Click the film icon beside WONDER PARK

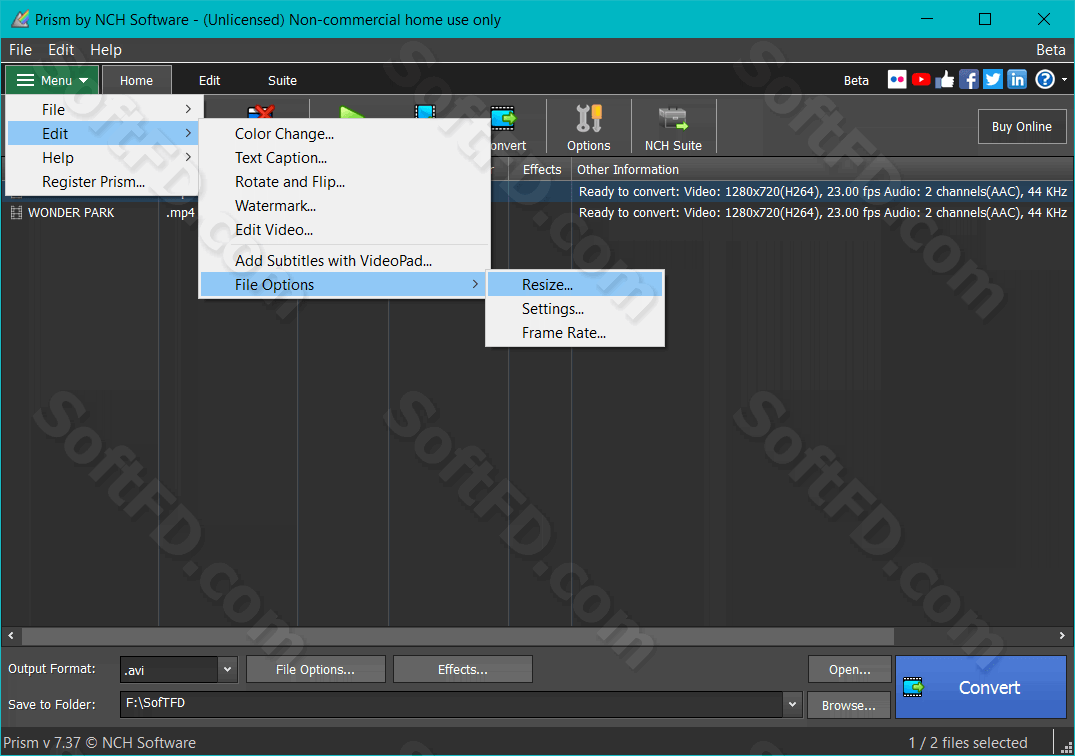[x=16, y=212]
